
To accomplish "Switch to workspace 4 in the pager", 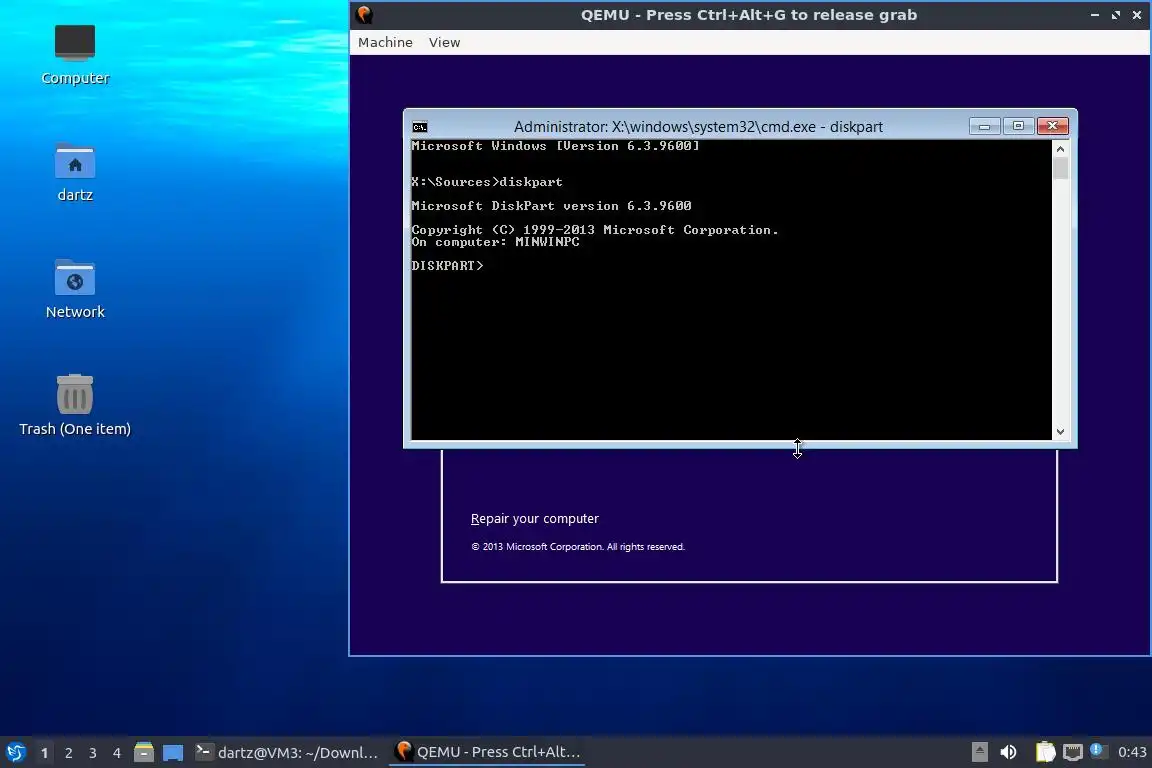I will coord(117,753).
